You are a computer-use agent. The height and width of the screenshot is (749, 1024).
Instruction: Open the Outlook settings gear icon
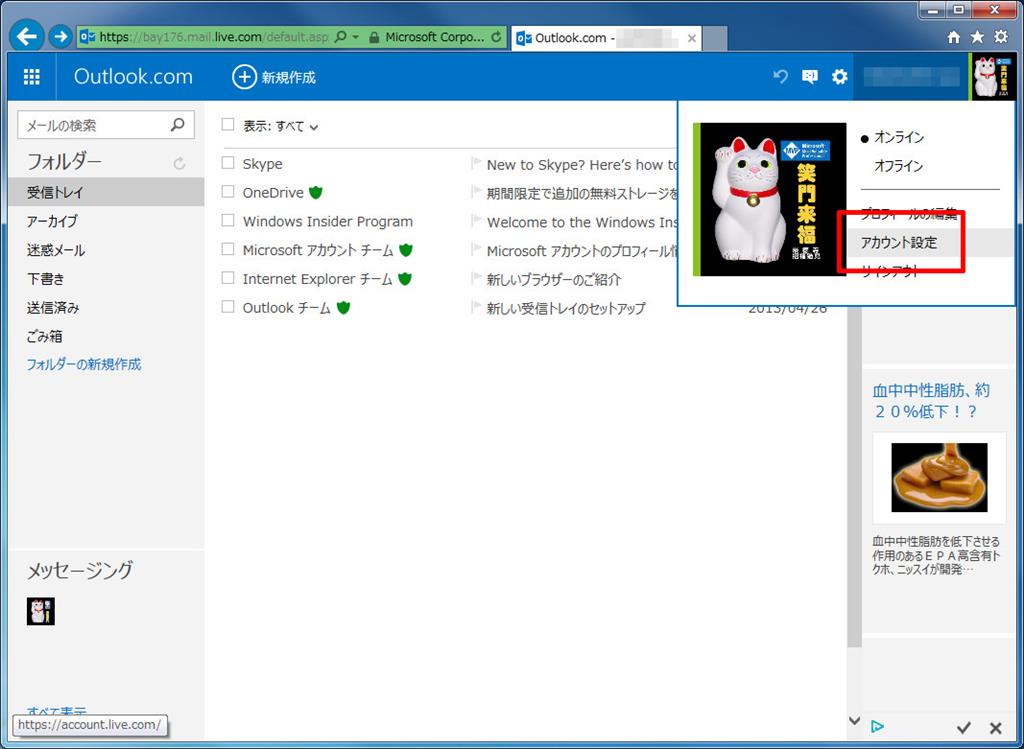pos(840,76)
